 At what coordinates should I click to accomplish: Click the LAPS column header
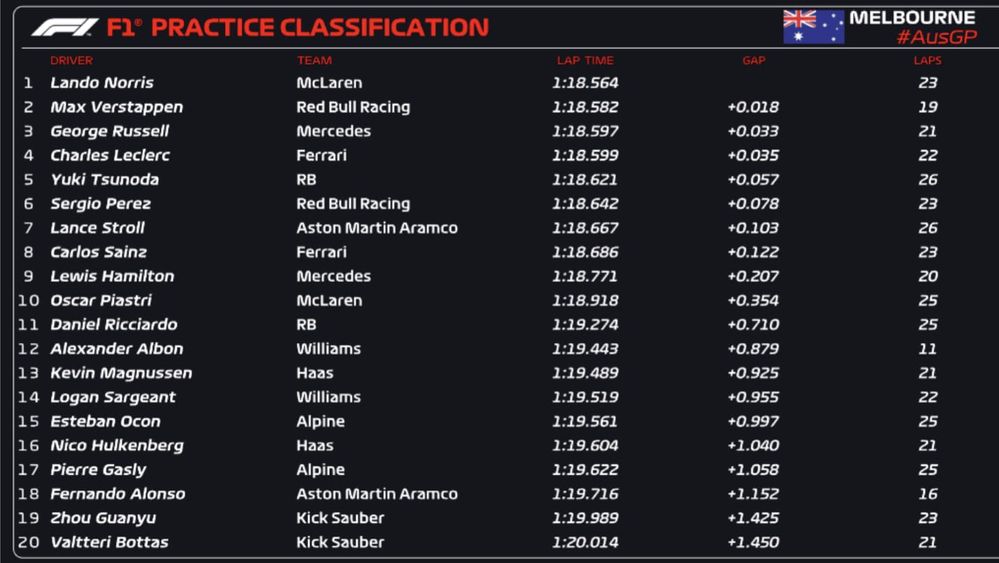point(927,61)
